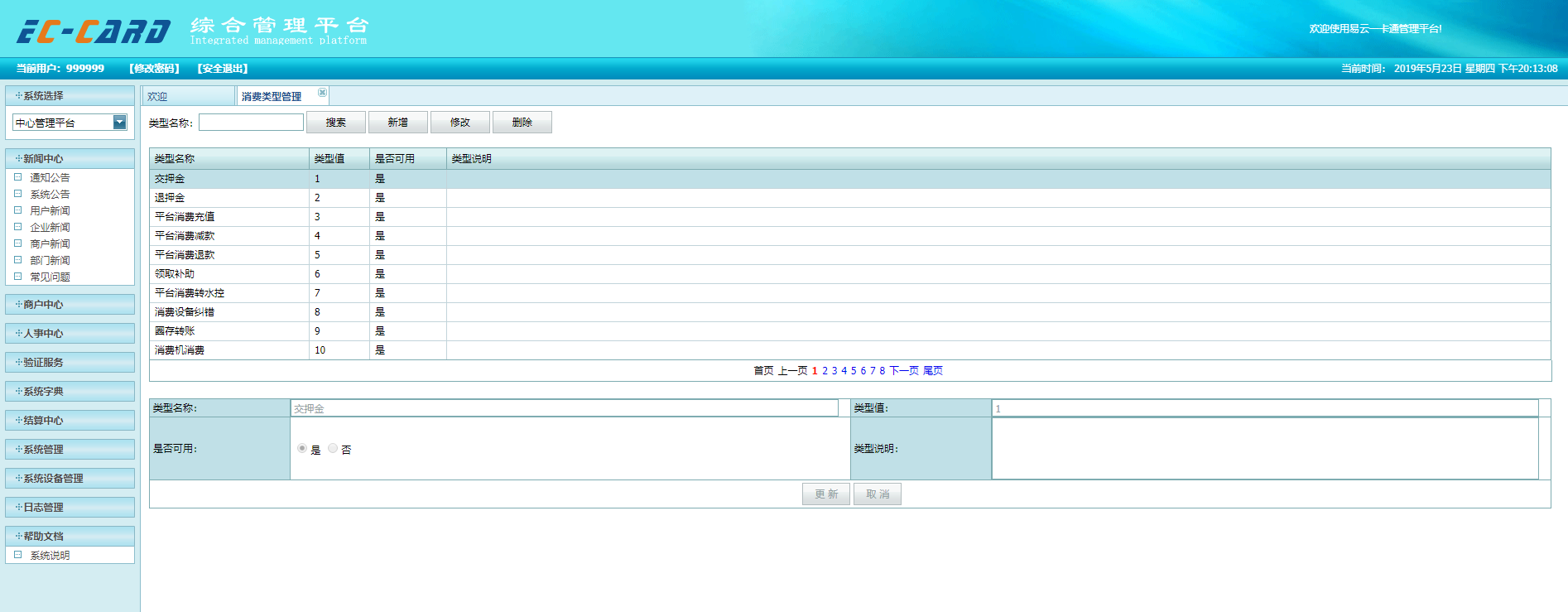1568x612 pixels.
Task: Click the EC-CARD logo
Action: click(x=94, y=31)
